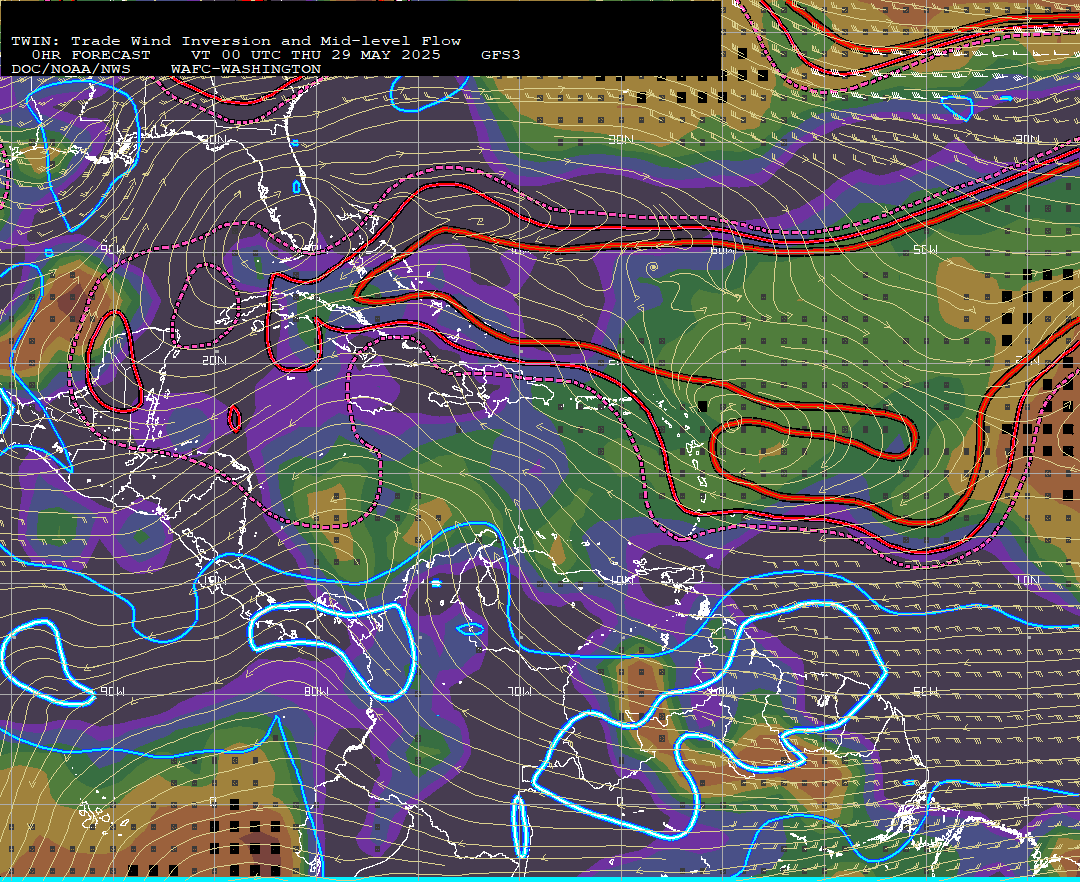Click the island of Jamaica on the map
This screenshot has height=882, width=1080.
click(373, 407)
